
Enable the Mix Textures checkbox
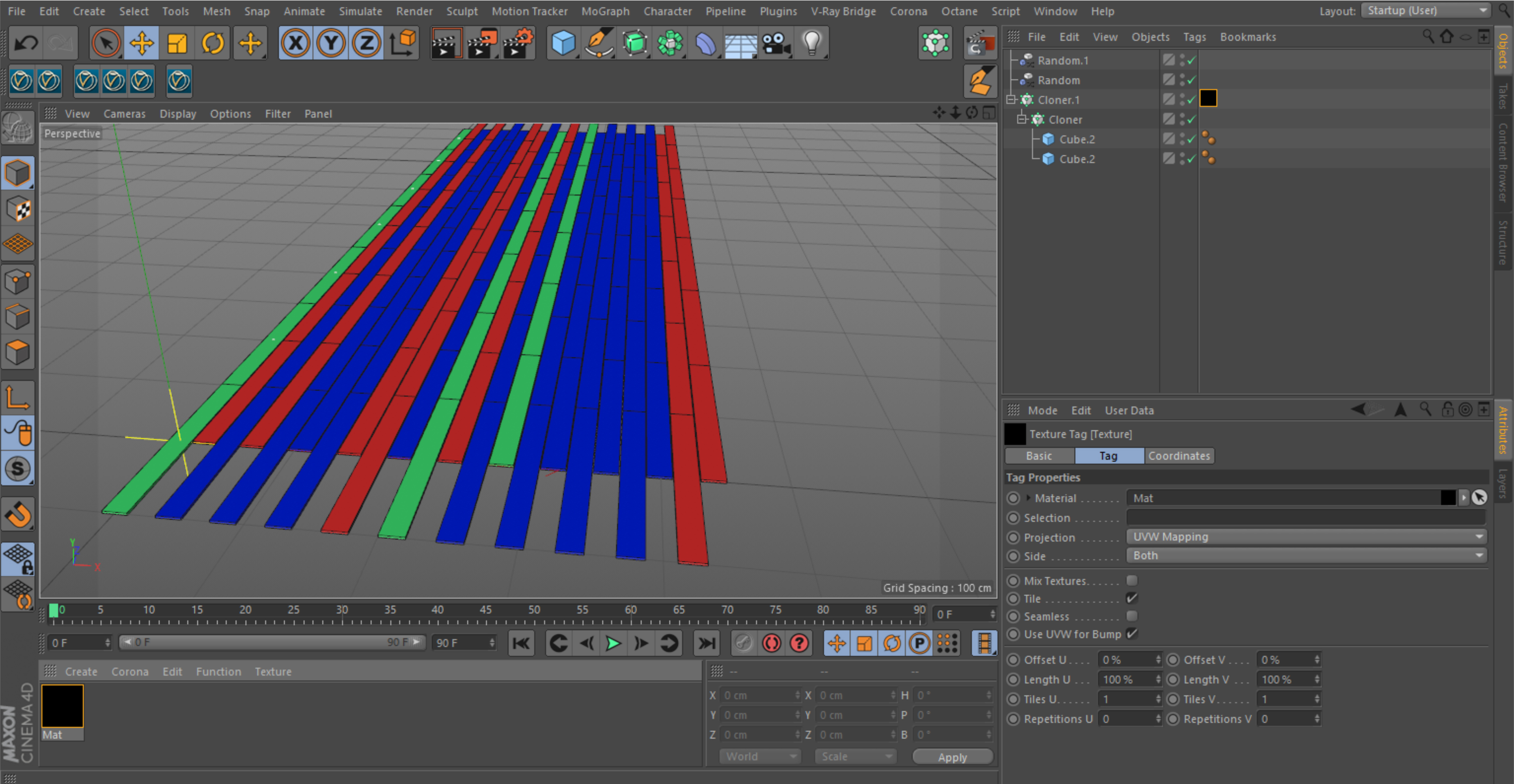pos(1132,581)
